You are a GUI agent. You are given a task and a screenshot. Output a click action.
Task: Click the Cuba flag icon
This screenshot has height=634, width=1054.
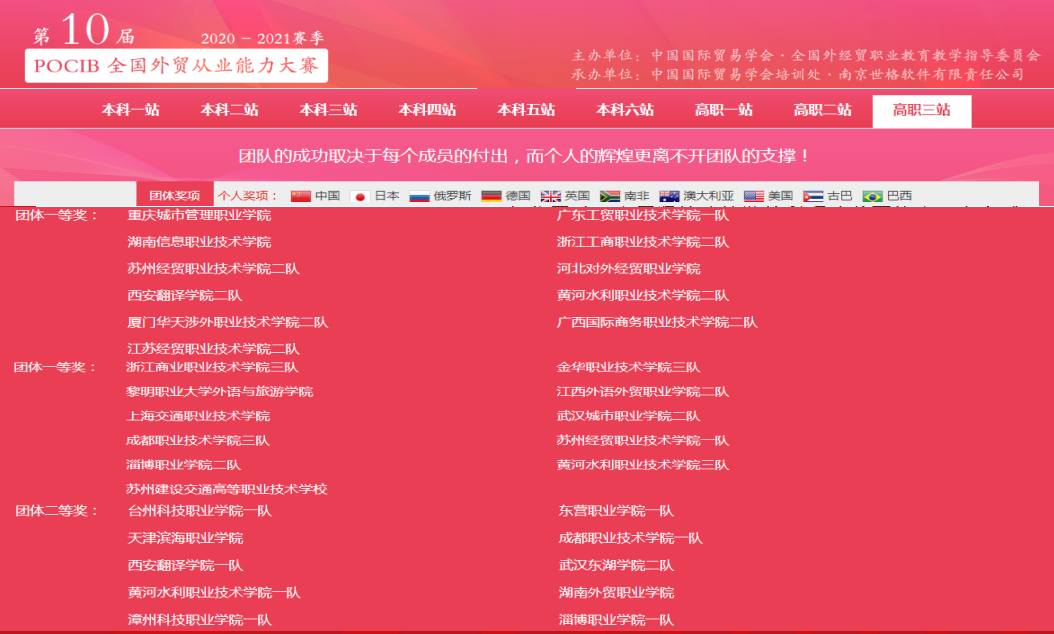[x=813, y=196]
